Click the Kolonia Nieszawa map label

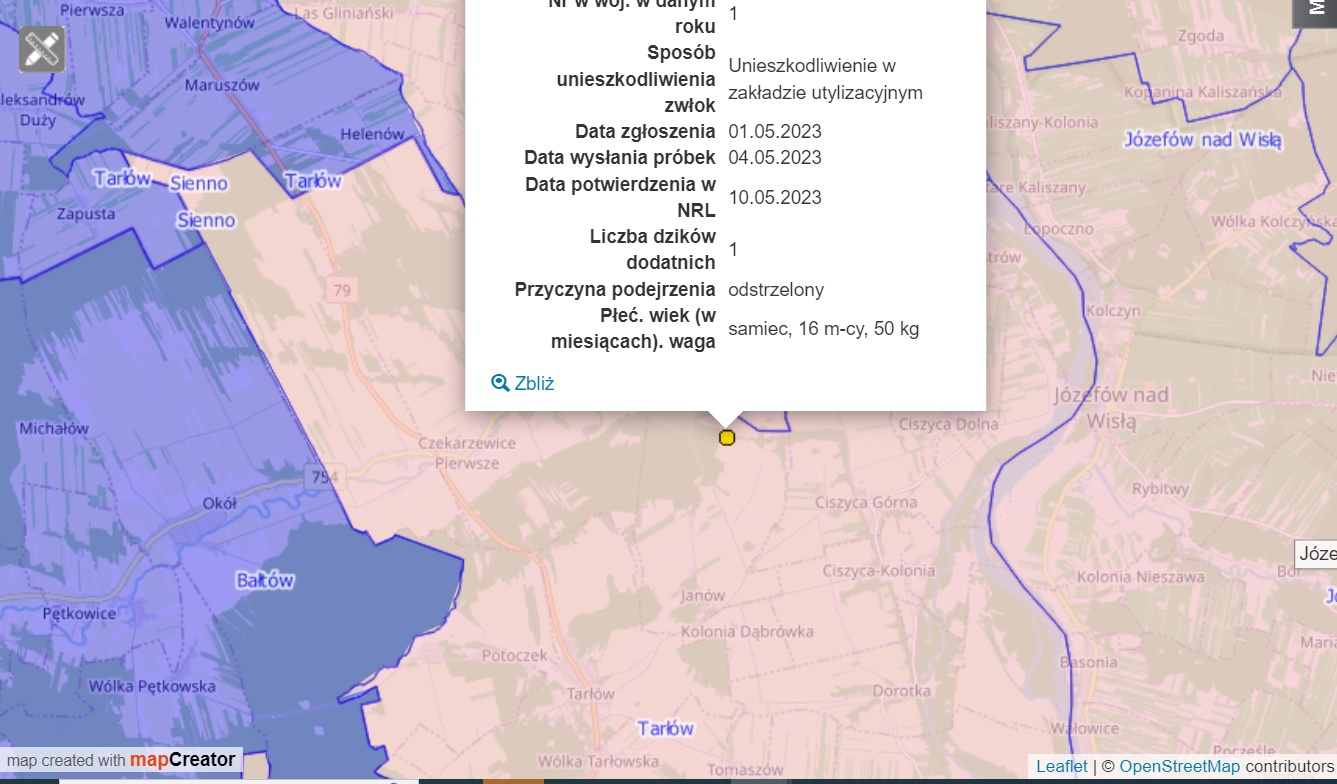(x=1141, y=576)
